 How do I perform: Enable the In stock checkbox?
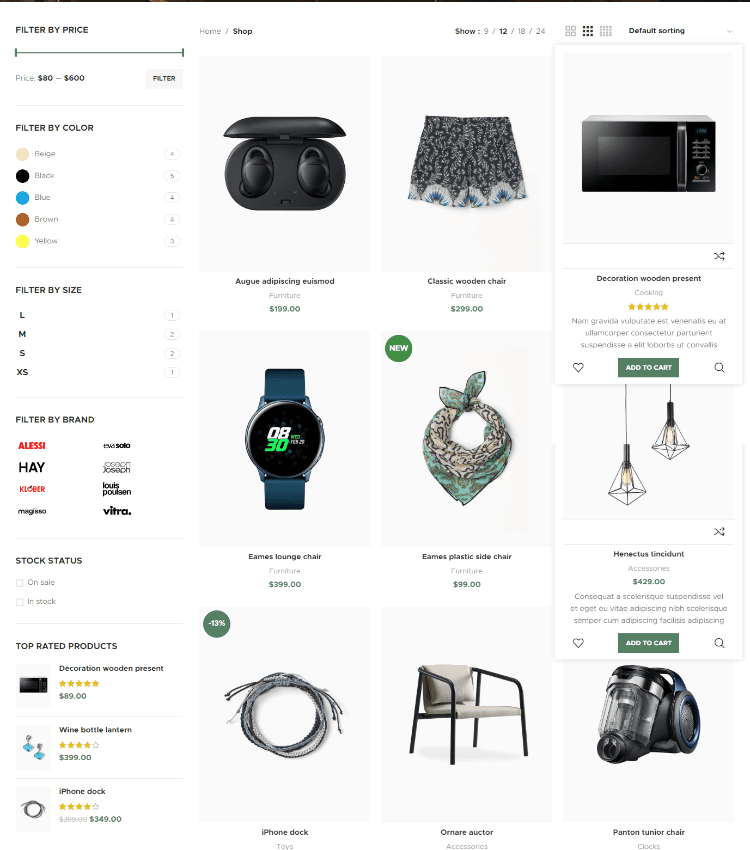coord(20,602)
